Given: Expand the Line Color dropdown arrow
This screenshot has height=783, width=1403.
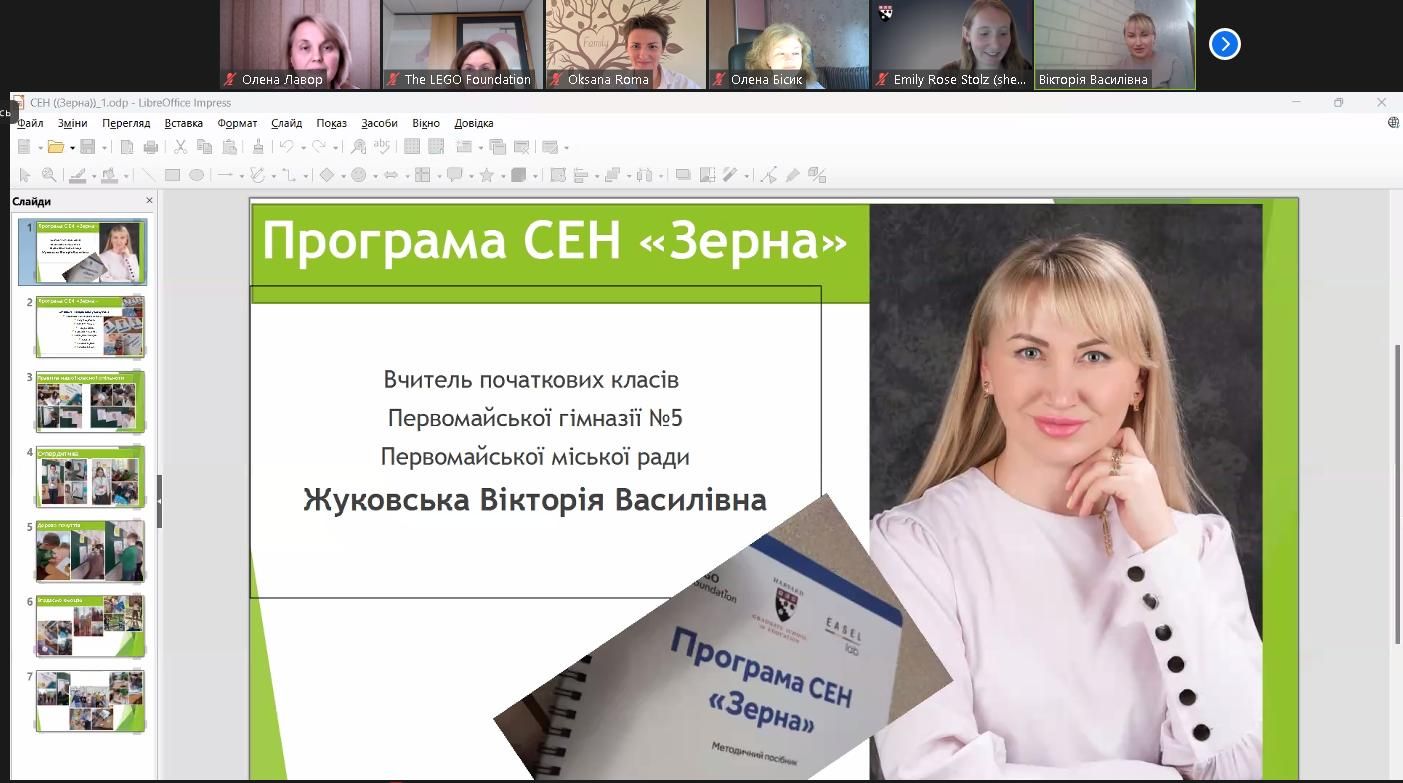Looking at the screenshot, I should click(94, 176).
